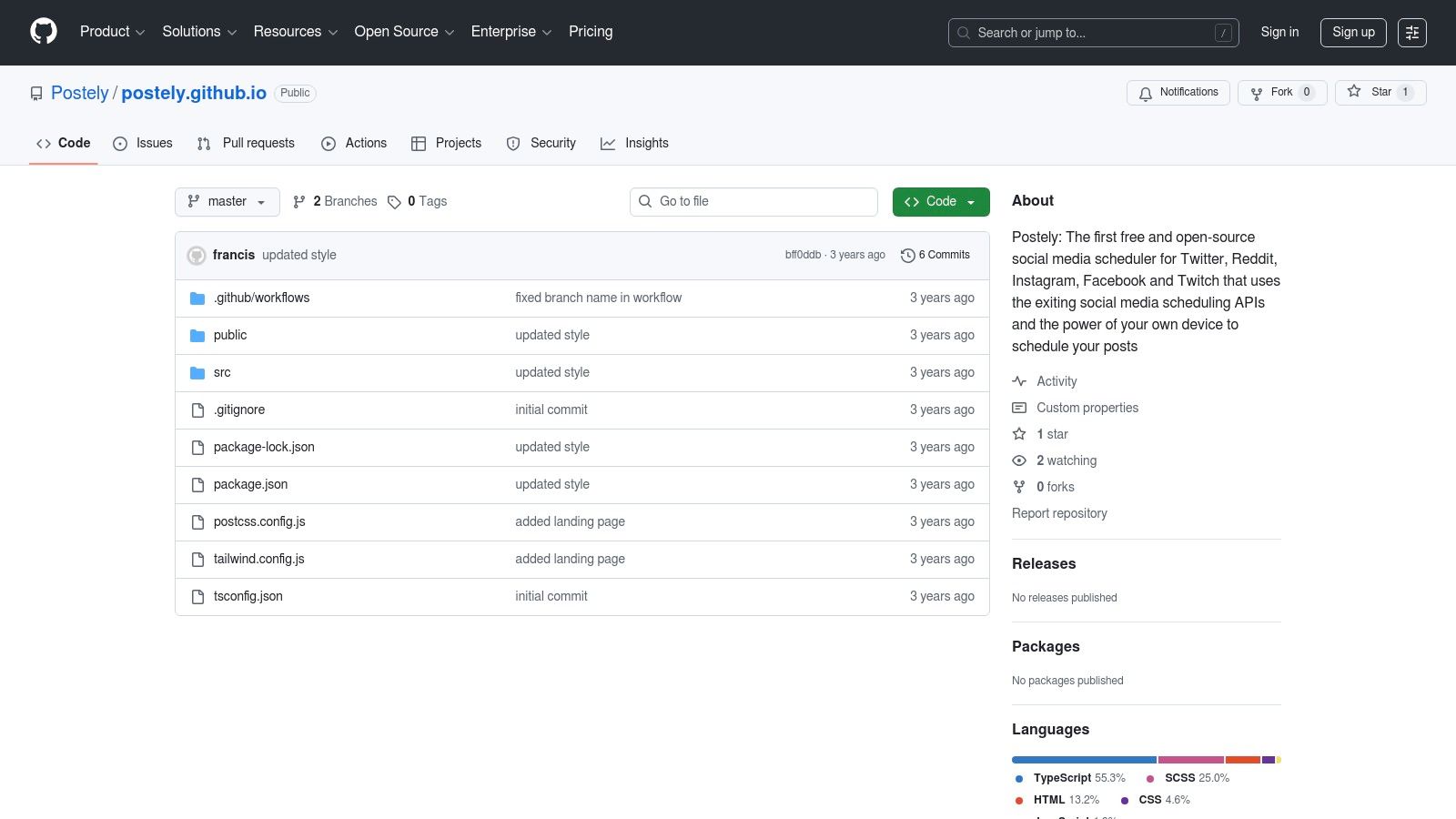The height and width of the screenshot is (819, 1456).
Task: Focus the Search or jump to field
Action: click(x=1093, y=33)
